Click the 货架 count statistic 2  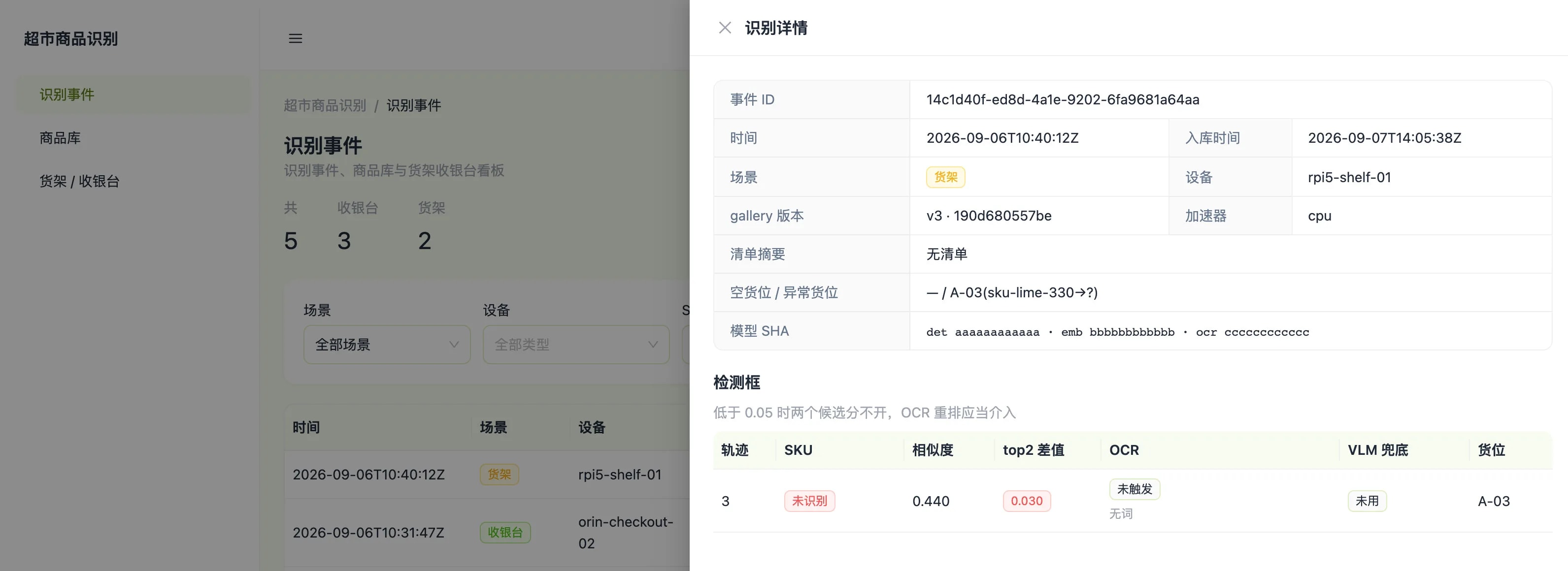click(424, 241)
